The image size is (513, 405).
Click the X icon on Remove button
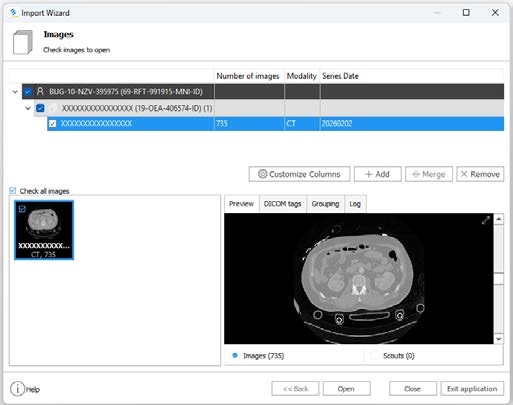[464, 174]
